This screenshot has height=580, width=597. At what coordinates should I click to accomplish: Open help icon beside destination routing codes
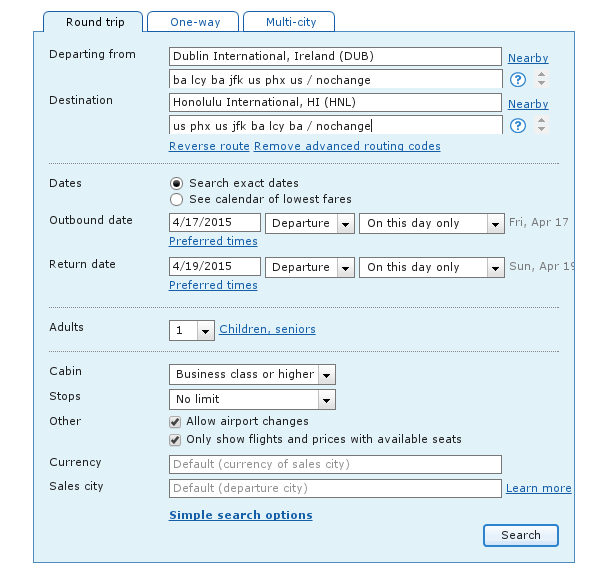pos(518,126)
